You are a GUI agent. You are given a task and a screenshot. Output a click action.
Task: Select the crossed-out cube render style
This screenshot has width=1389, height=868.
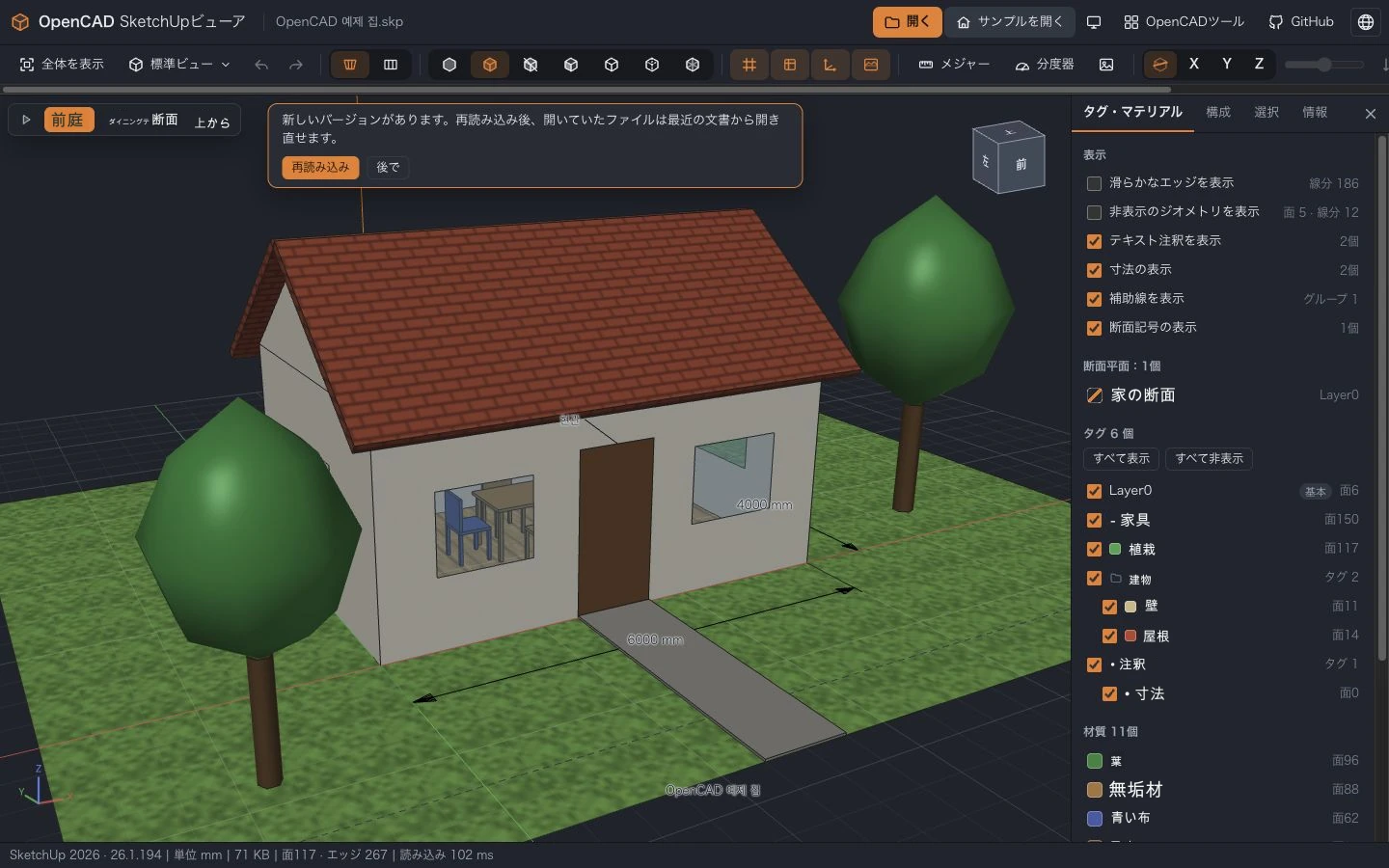(531, 65)
